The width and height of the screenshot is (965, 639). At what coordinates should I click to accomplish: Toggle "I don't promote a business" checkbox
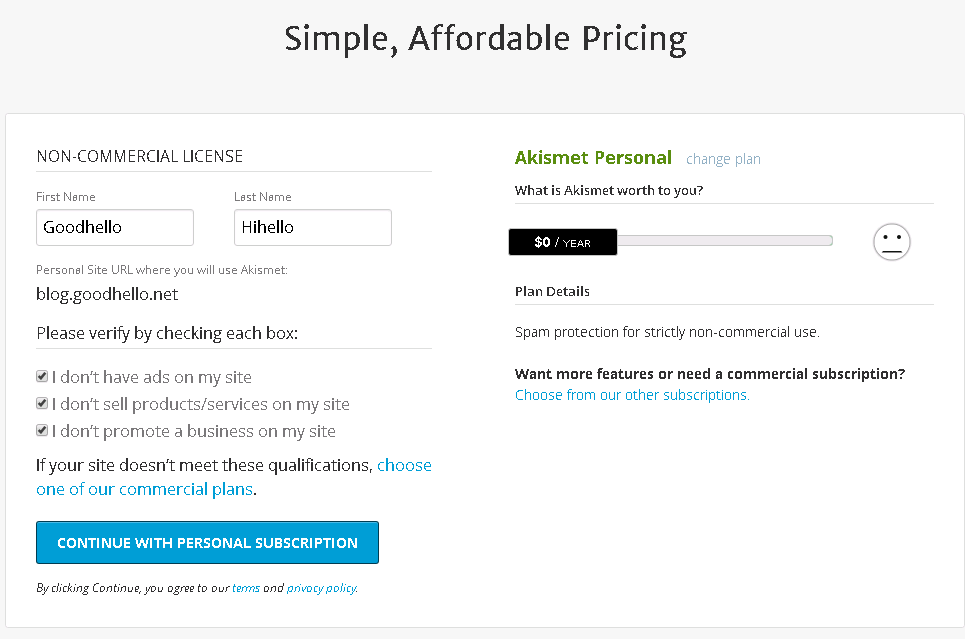42,431
